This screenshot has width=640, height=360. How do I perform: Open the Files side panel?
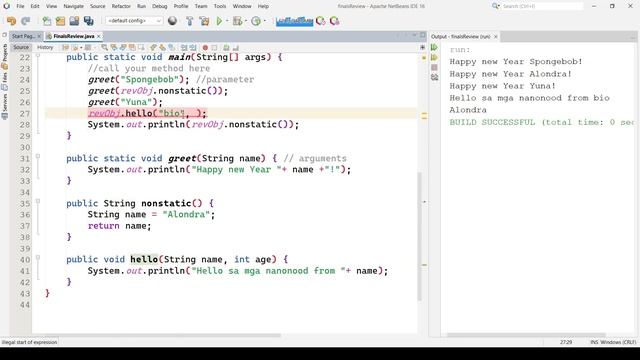click(x=4, y=82)
